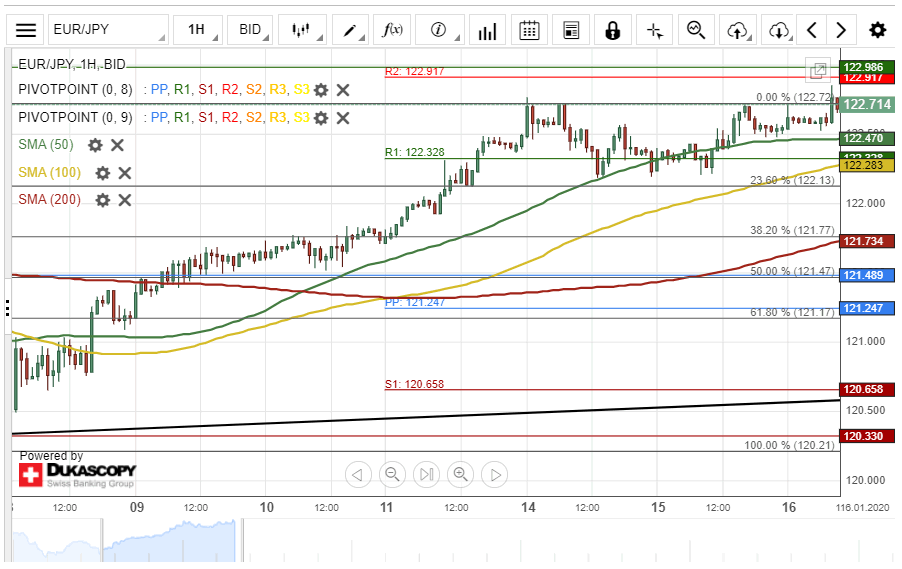Toggle the chart lock icon
The image size is (902, 569).
612,30
